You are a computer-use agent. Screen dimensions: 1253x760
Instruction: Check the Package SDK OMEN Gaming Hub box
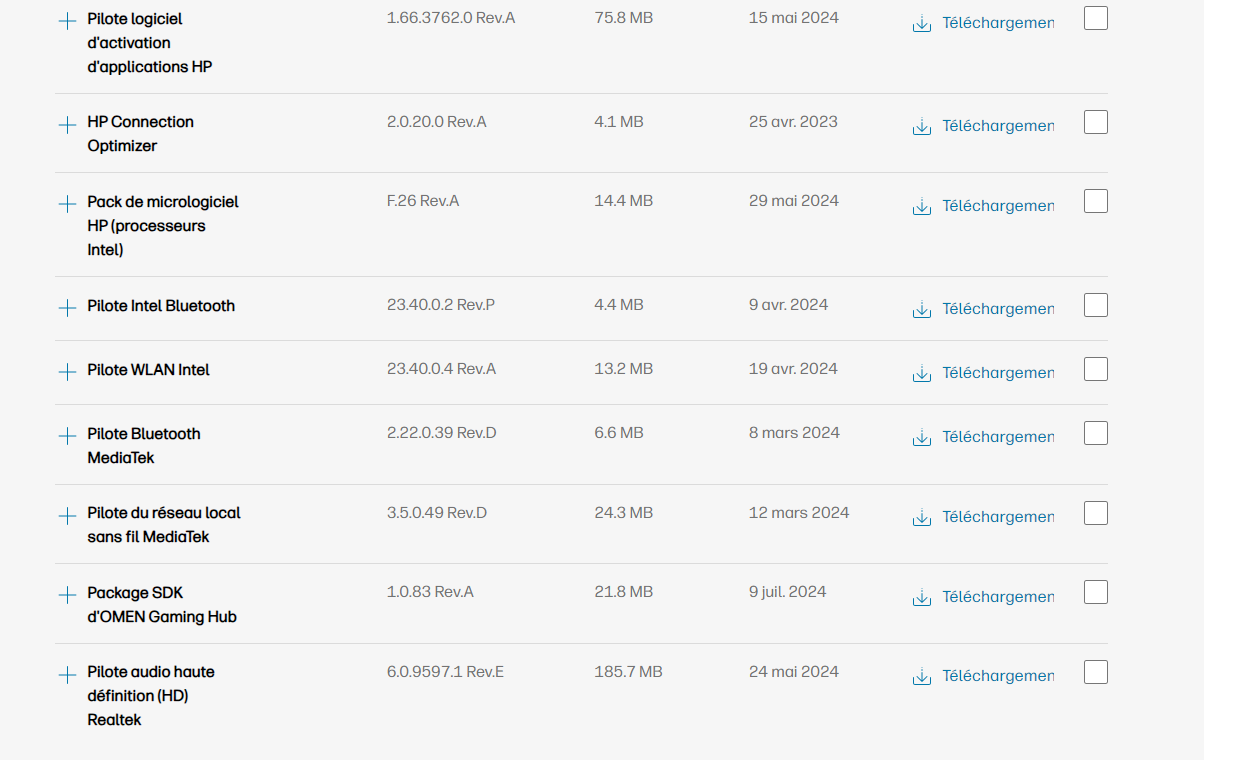point(1096,592)
